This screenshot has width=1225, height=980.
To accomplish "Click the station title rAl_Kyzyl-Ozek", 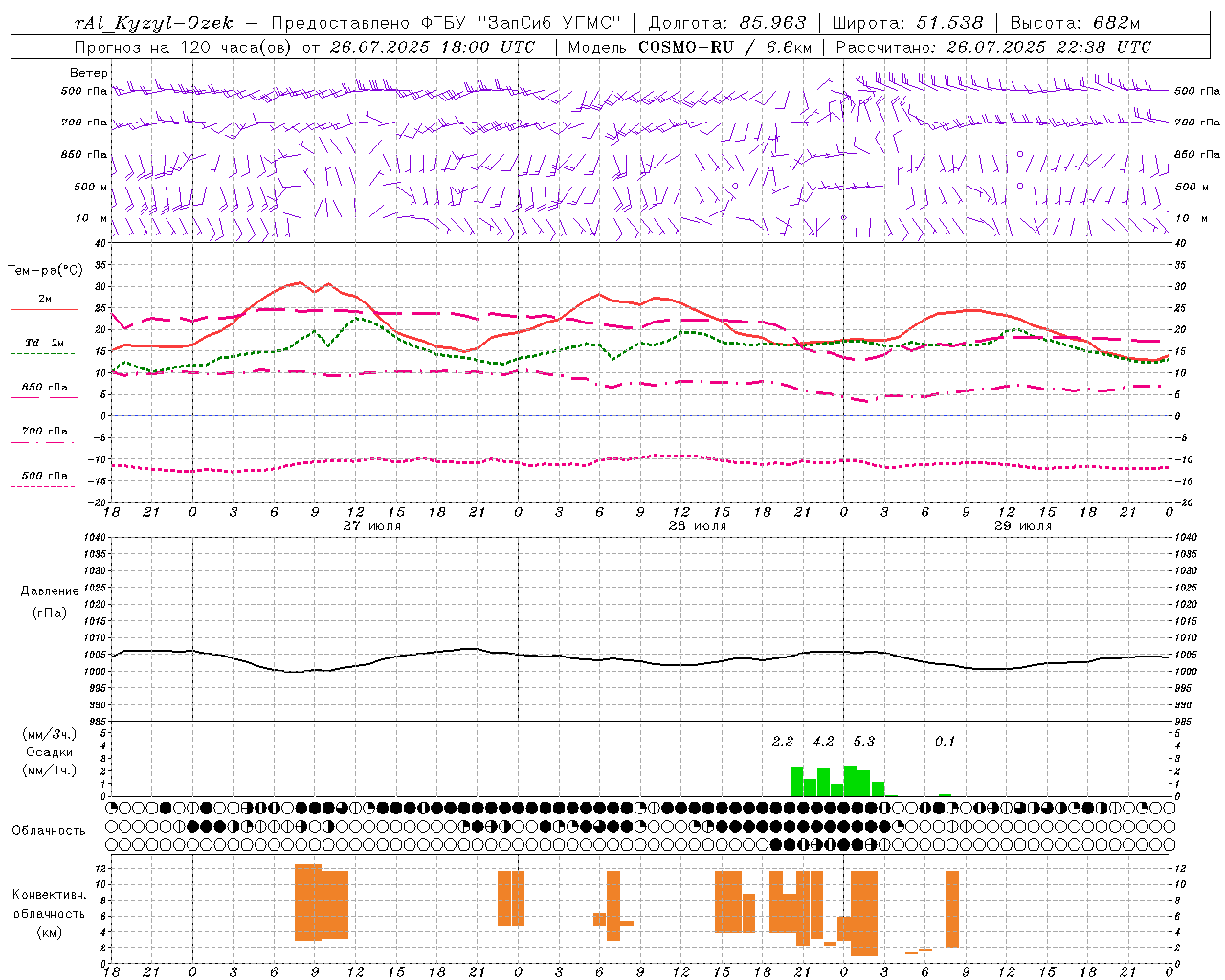I will (x=154, y=23).
